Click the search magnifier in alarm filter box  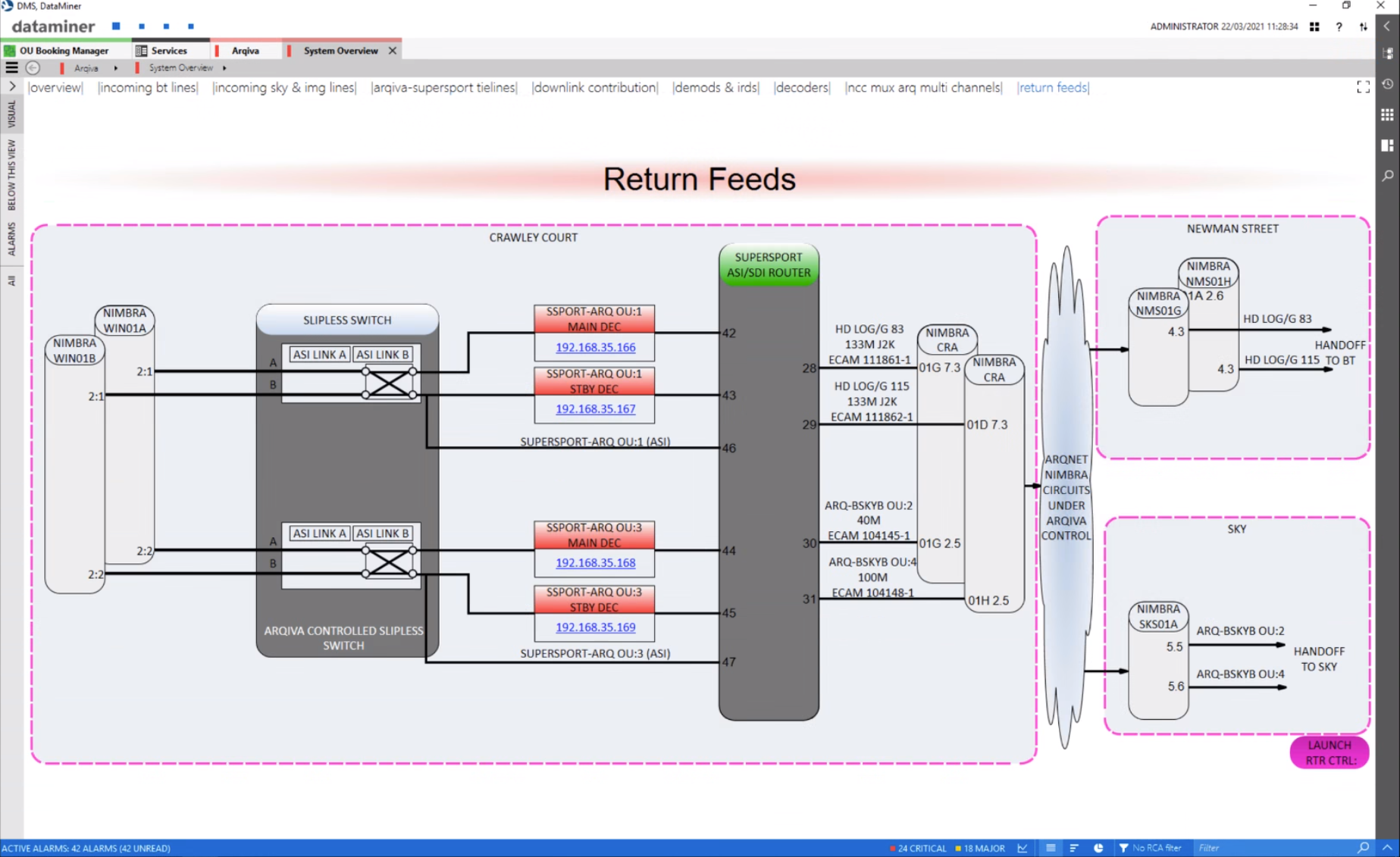point(1363,848)
